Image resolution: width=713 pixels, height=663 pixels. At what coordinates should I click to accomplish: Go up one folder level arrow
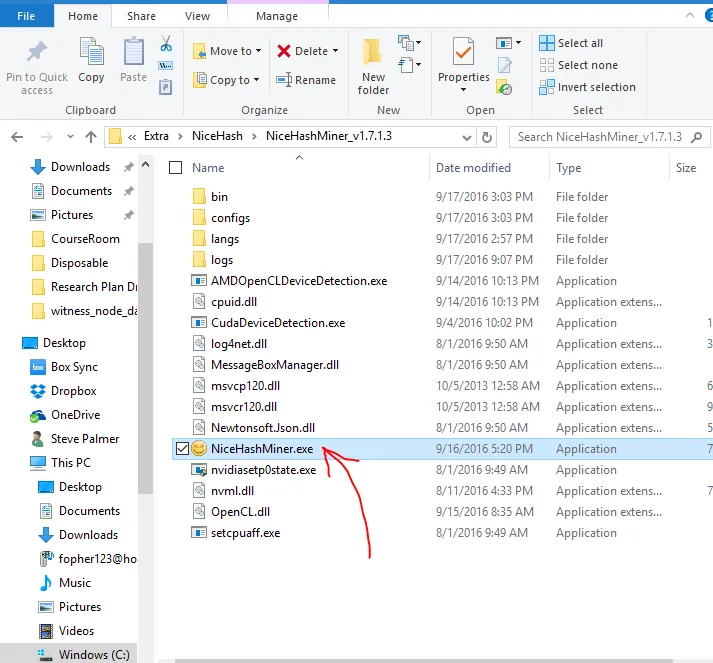(91, 137)
